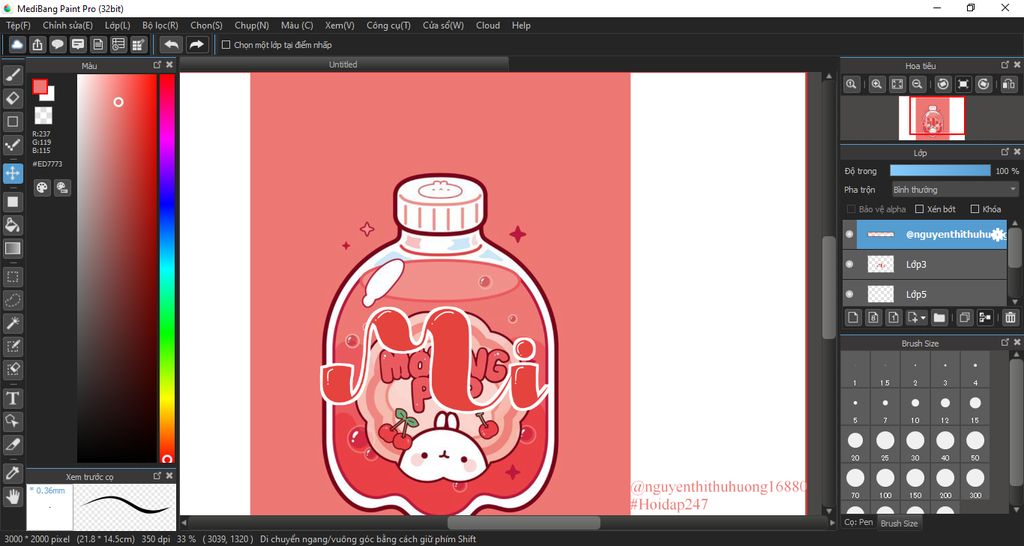Select the Lasso tool
The width and height of the screenshot is (1024, 546).
click(x=13, y=300)
